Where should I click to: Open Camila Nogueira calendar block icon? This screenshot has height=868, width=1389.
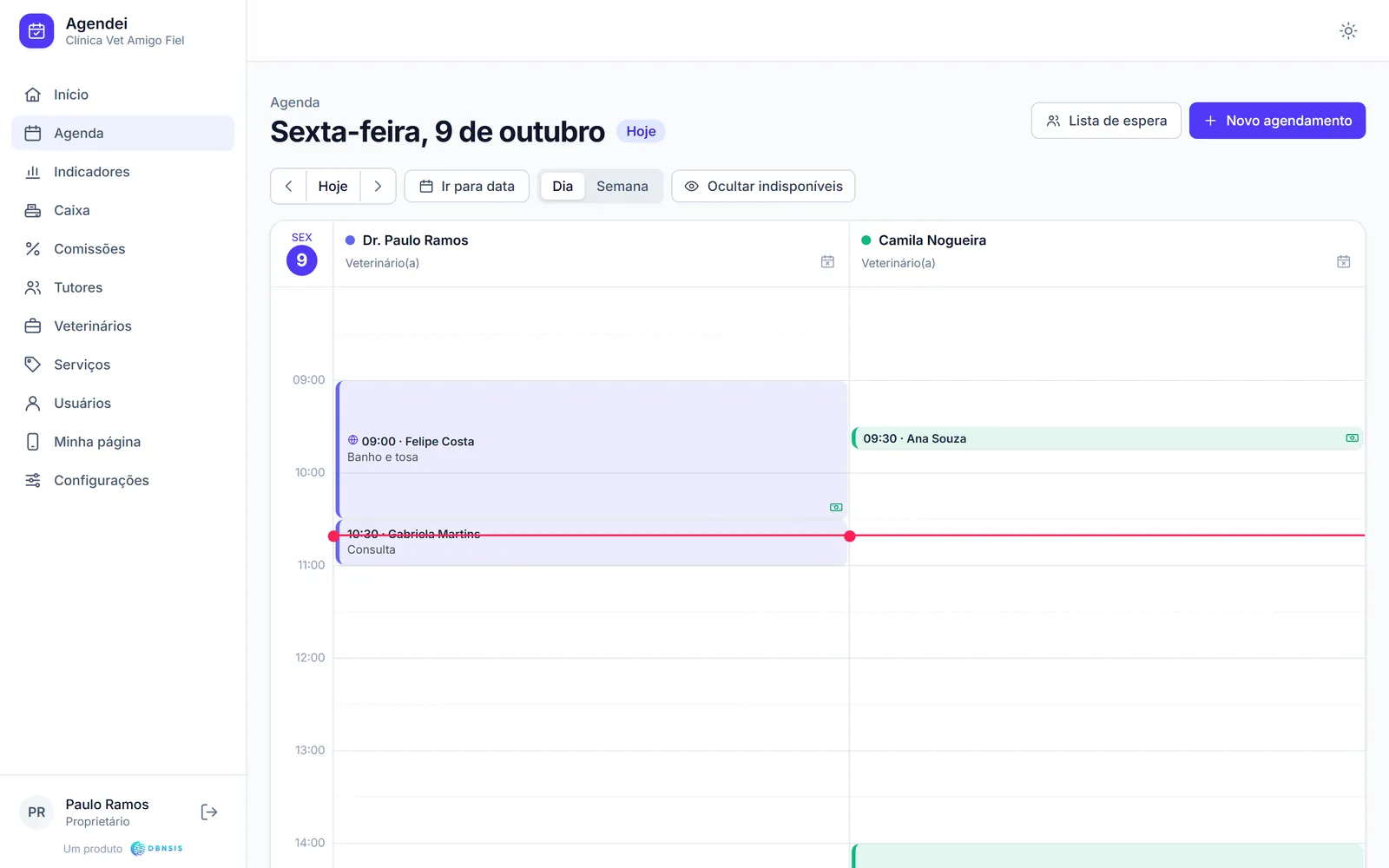(x=1343, y=261)
